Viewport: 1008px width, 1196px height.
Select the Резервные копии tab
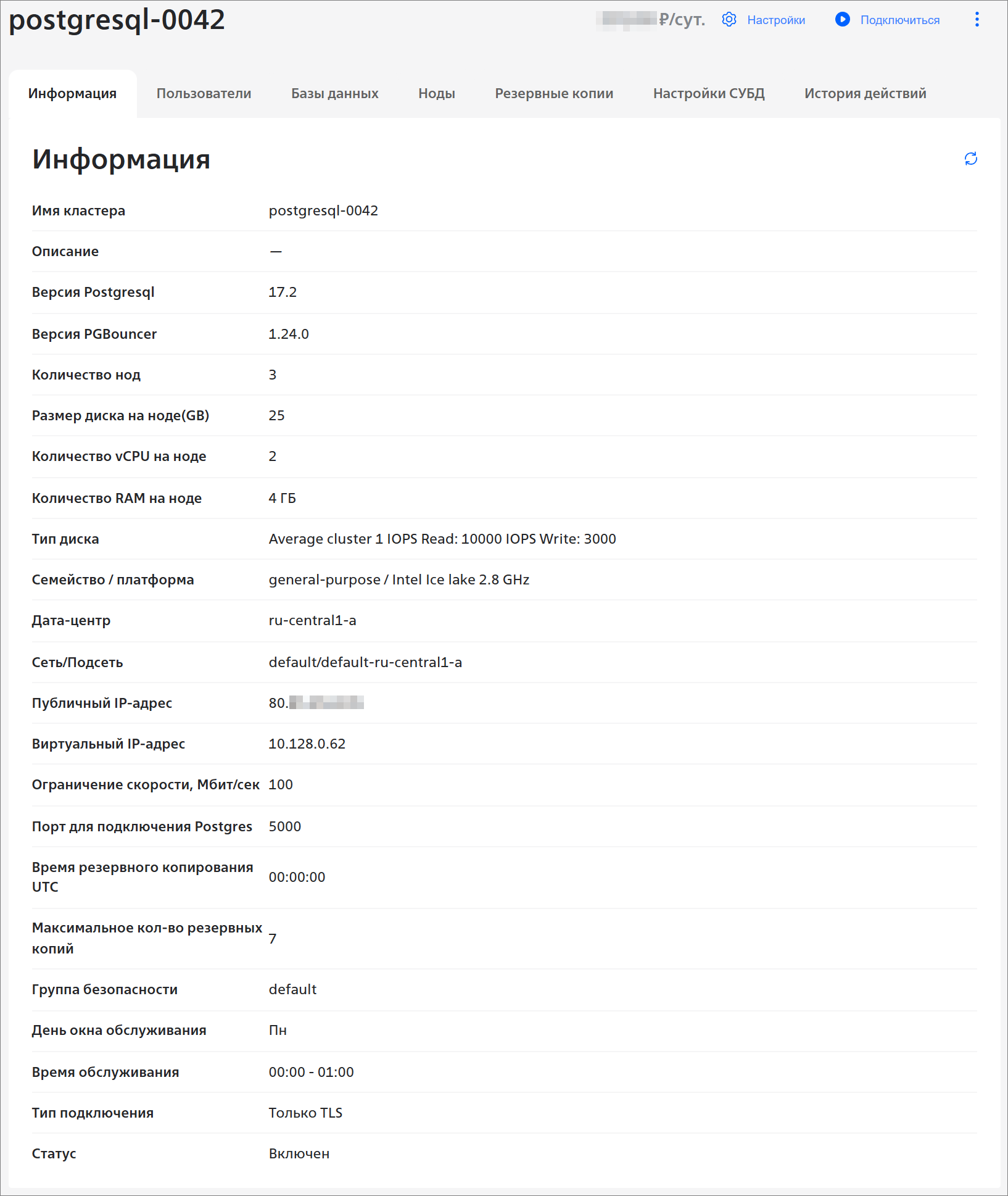(553, 94)
